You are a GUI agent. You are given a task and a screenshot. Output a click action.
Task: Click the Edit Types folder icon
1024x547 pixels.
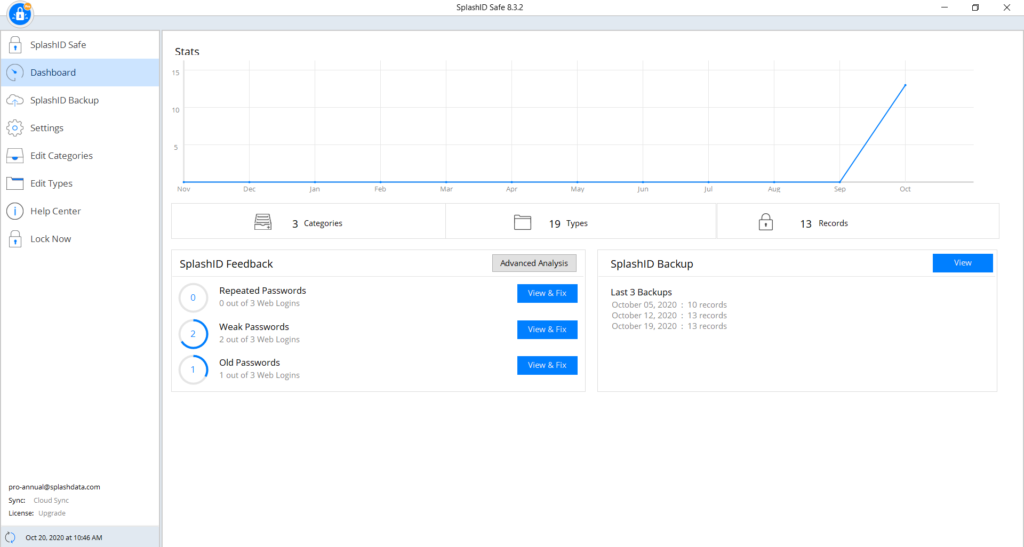[15, 183]
